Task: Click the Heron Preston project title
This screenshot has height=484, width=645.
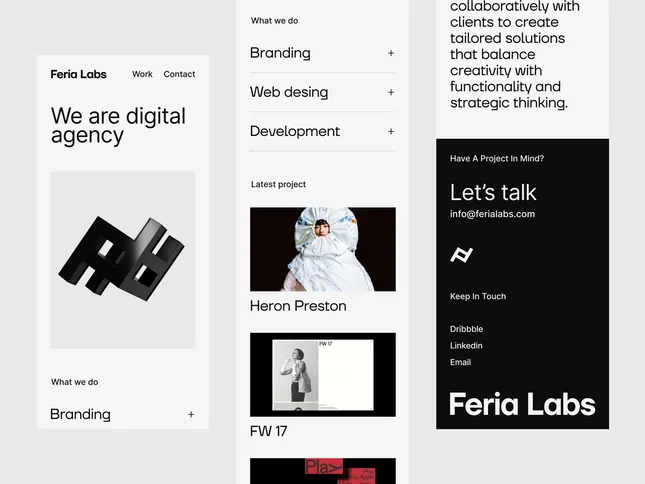Action: pyautogui.click(x=298, y=306)
